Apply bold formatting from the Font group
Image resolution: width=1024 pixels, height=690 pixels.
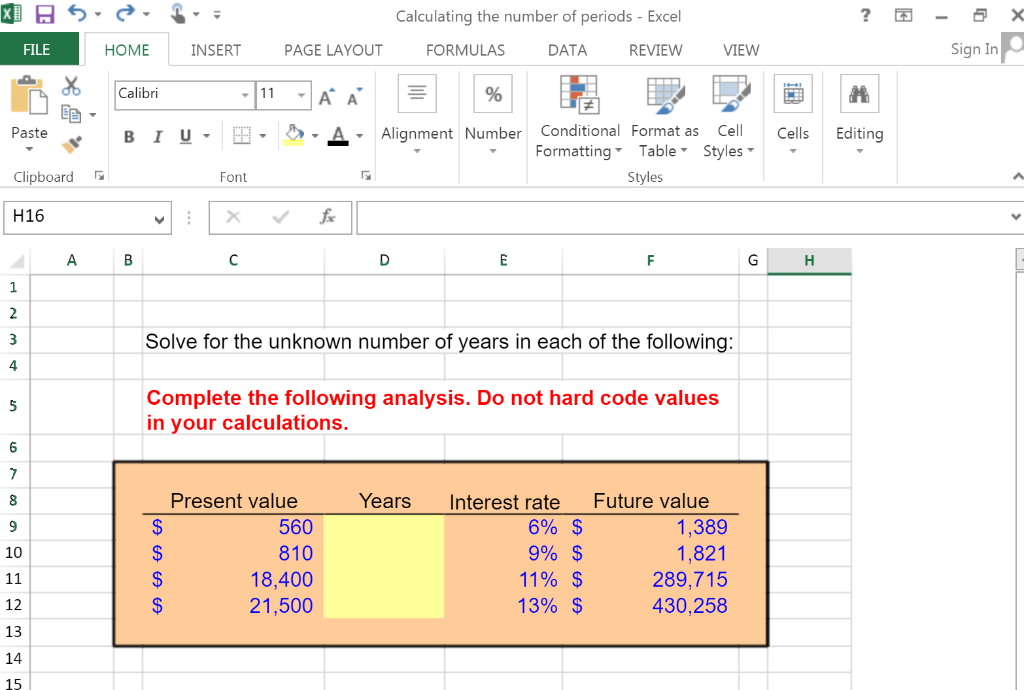click(x=128, y=136)
